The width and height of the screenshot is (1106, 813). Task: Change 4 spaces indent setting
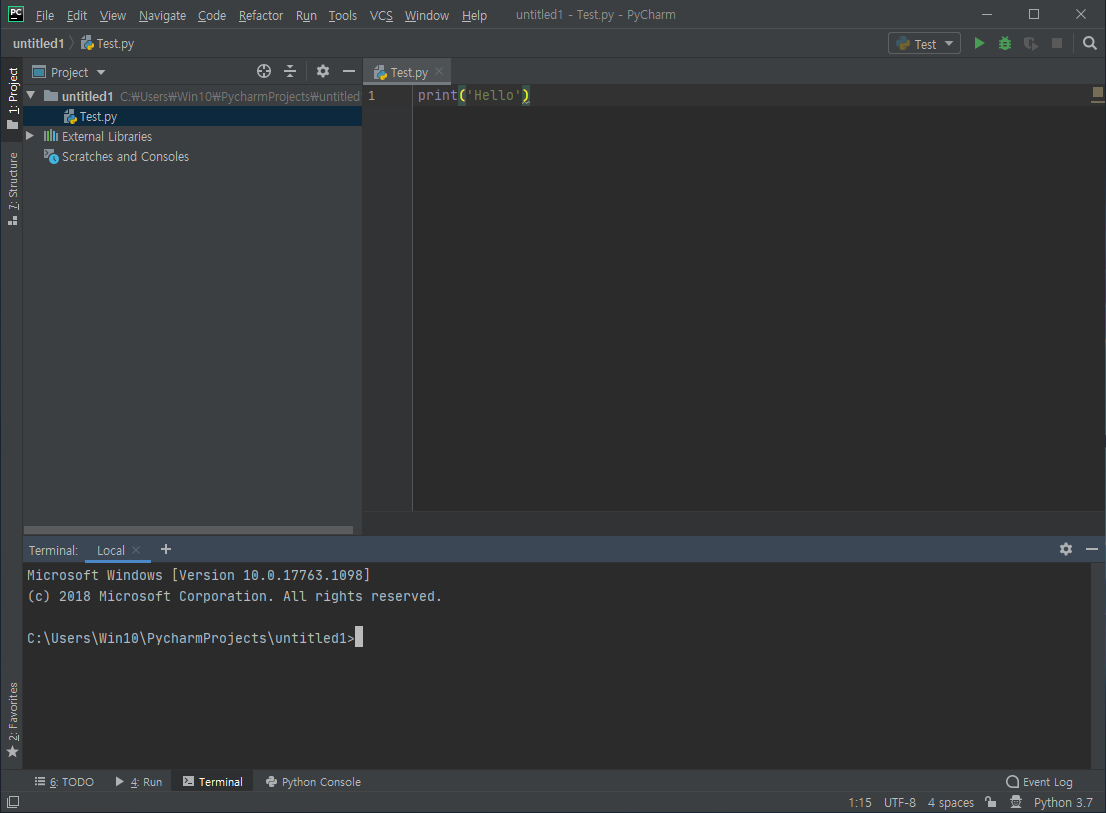[x=950, y=802]
